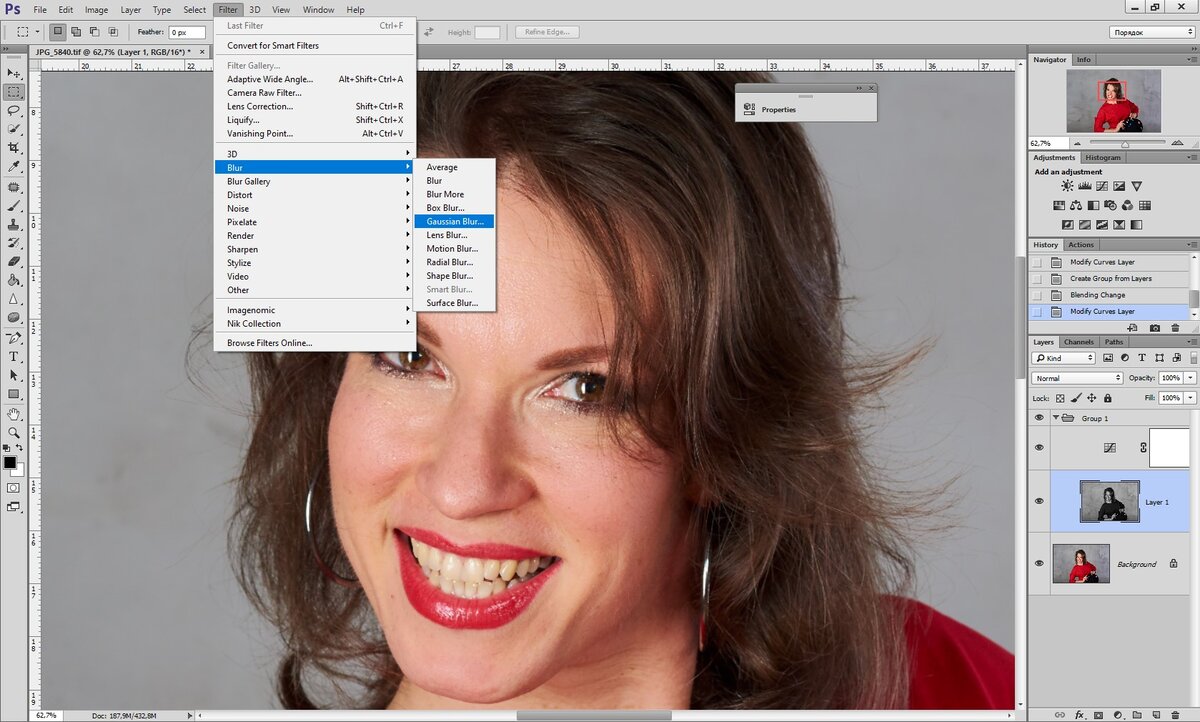
Task: Click Curves layer mask thumbnail
Action: [x=1170, y=448]
